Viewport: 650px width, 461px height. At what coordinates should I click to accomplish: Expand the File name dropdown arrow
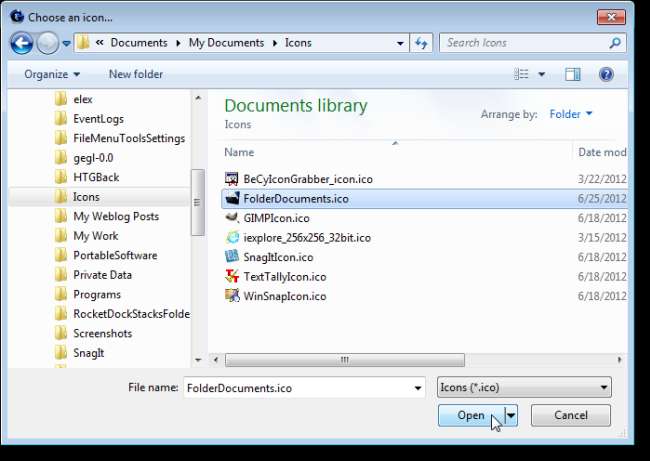(x=418, y=388)
